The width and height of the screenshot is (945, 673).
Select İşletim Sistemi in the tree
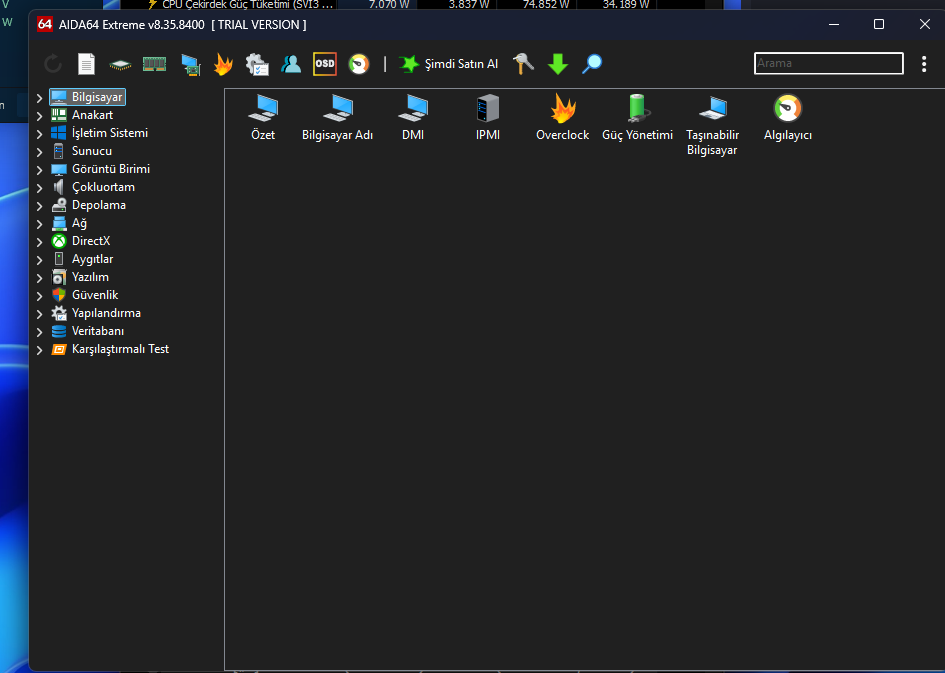click(x=99, y=133)
